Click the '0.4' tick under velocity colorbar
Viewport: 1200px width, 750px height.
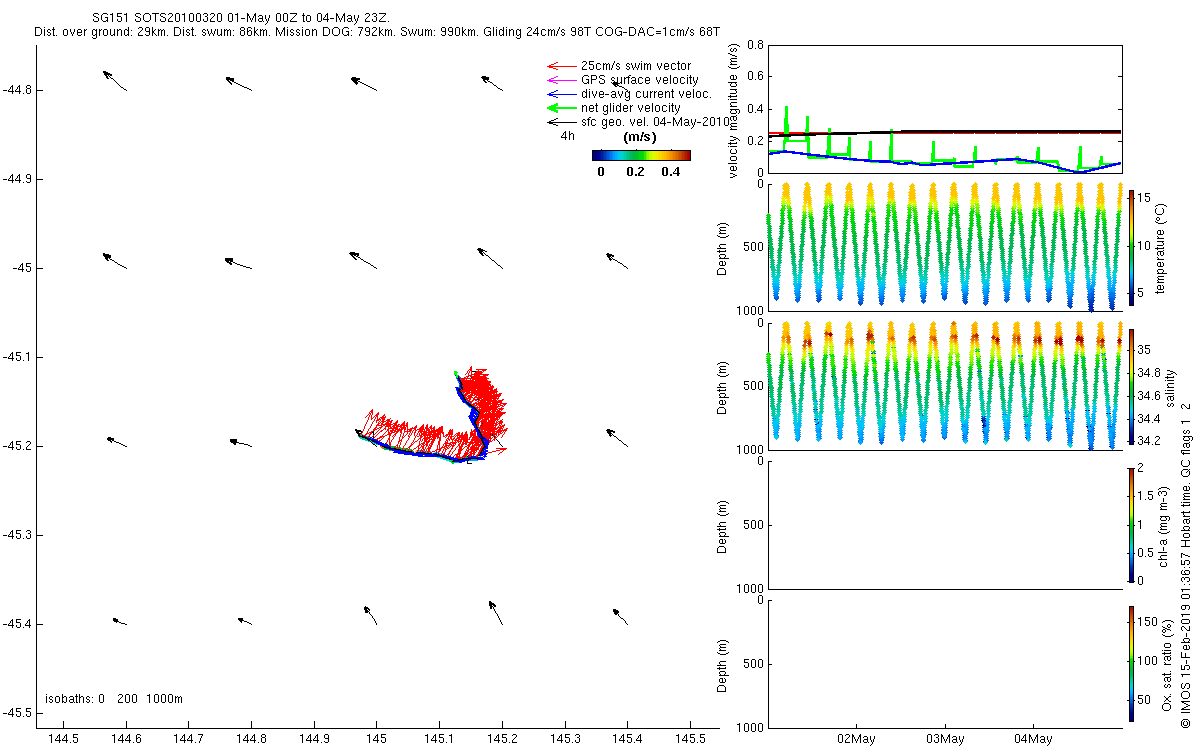pyautogui.click(x=672, y=172)
